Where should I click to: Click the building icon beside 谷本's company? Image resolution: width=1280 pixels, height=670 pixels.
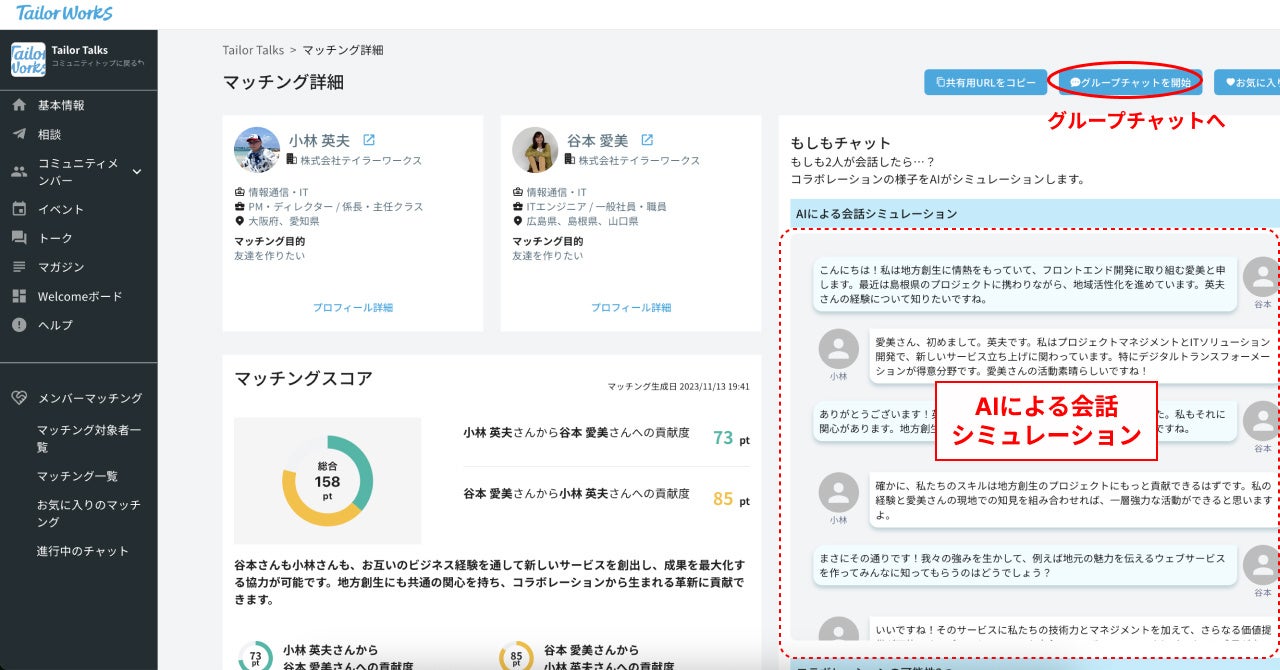pos(570,160)
